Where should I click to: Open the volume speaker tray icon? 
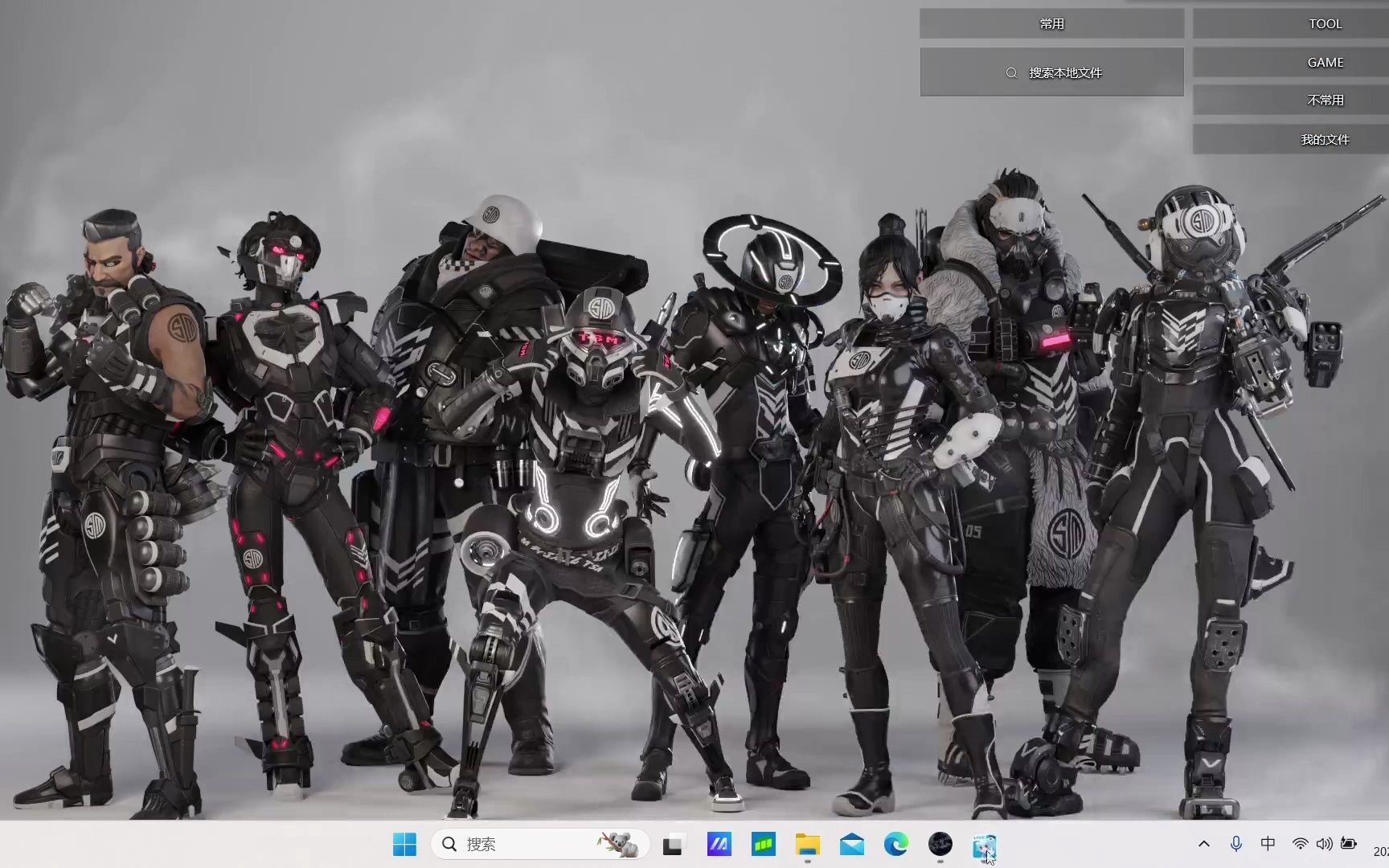pyautogui.click(x=1324, y=844)
